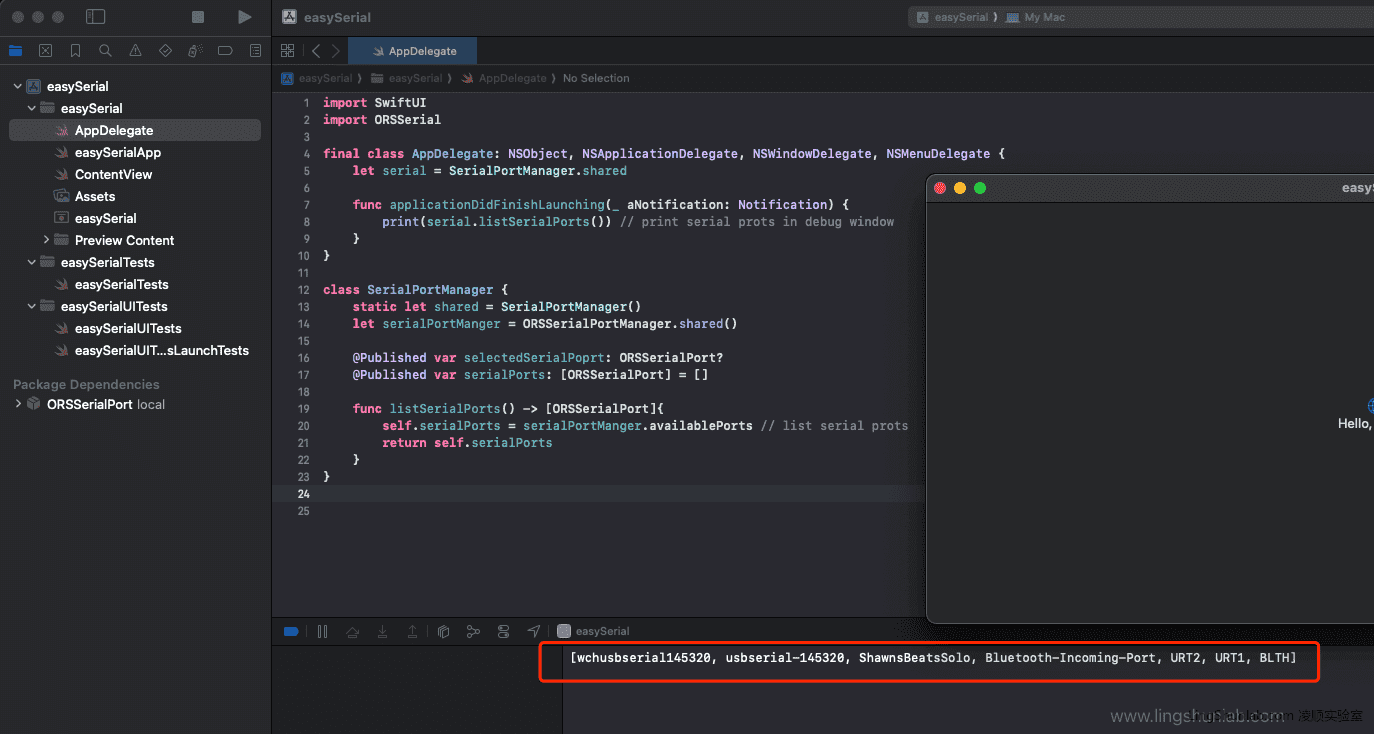Collapse the easySerial project root
The width and height of the screenshot is (1374, 734).
18,86
